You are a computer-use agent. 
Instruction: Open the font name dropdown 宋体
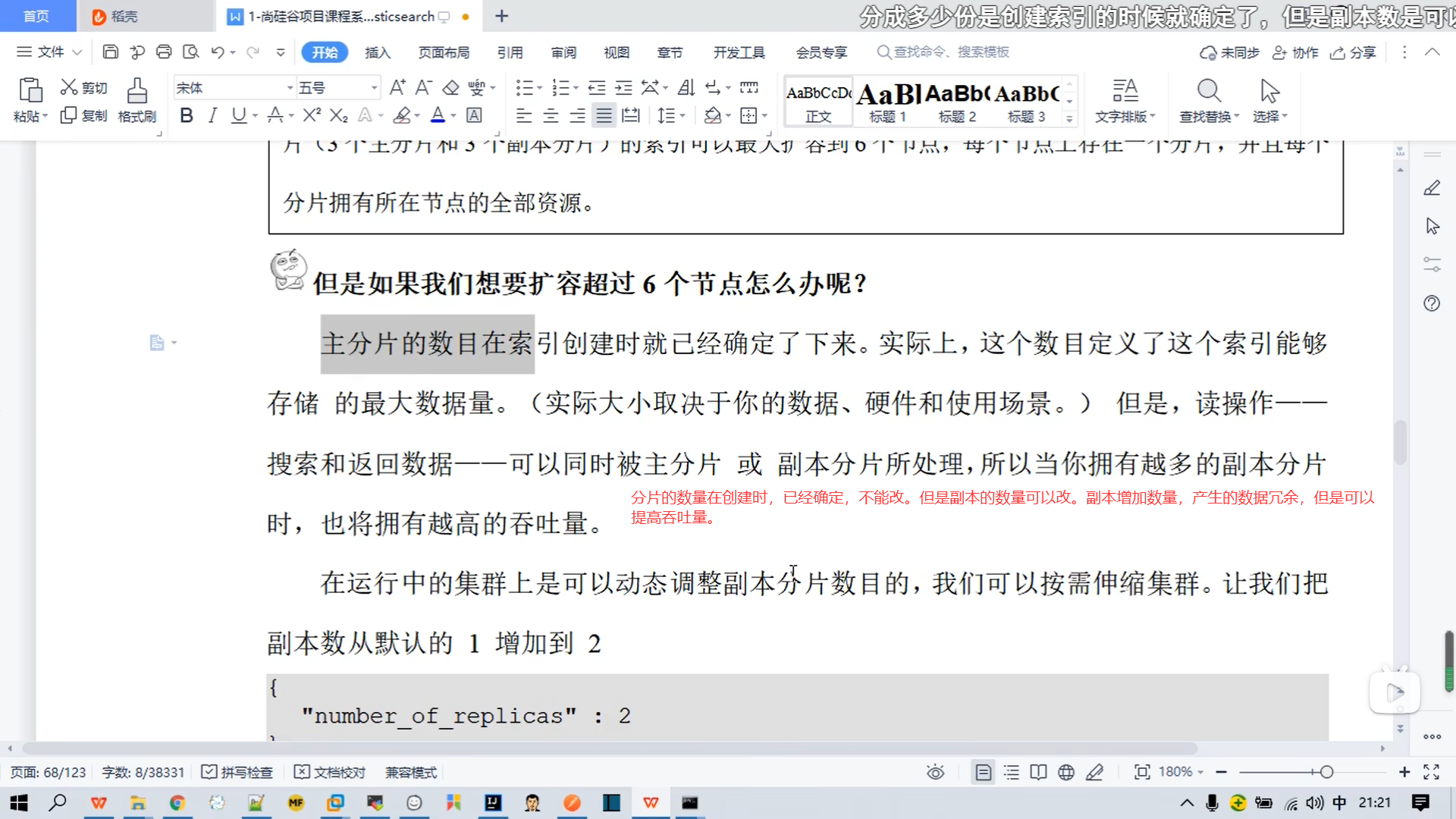tap(289, 88)
